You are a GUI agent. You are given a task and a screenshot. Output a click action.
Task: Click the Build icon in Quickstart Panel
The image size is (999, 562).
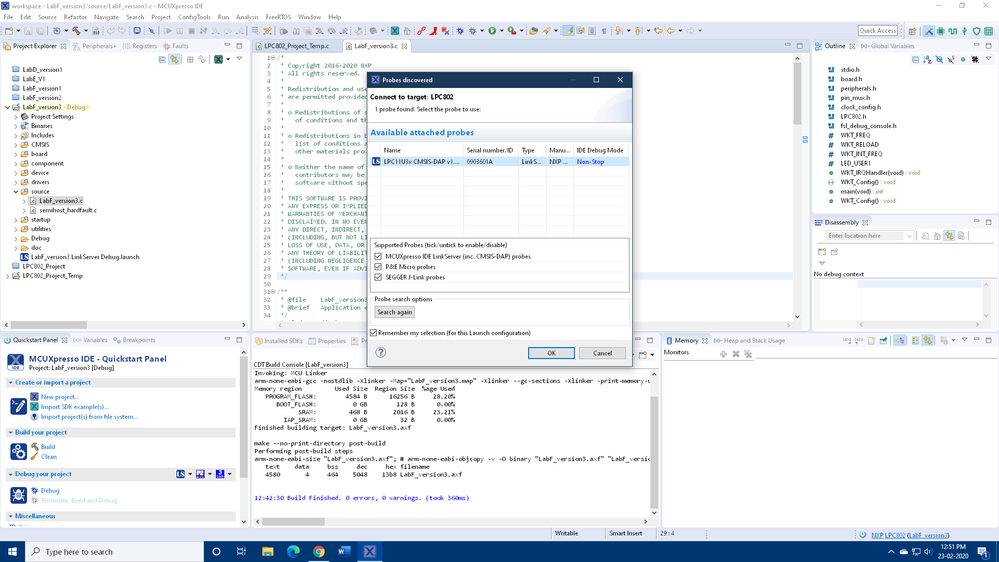[x=34, y=447]
